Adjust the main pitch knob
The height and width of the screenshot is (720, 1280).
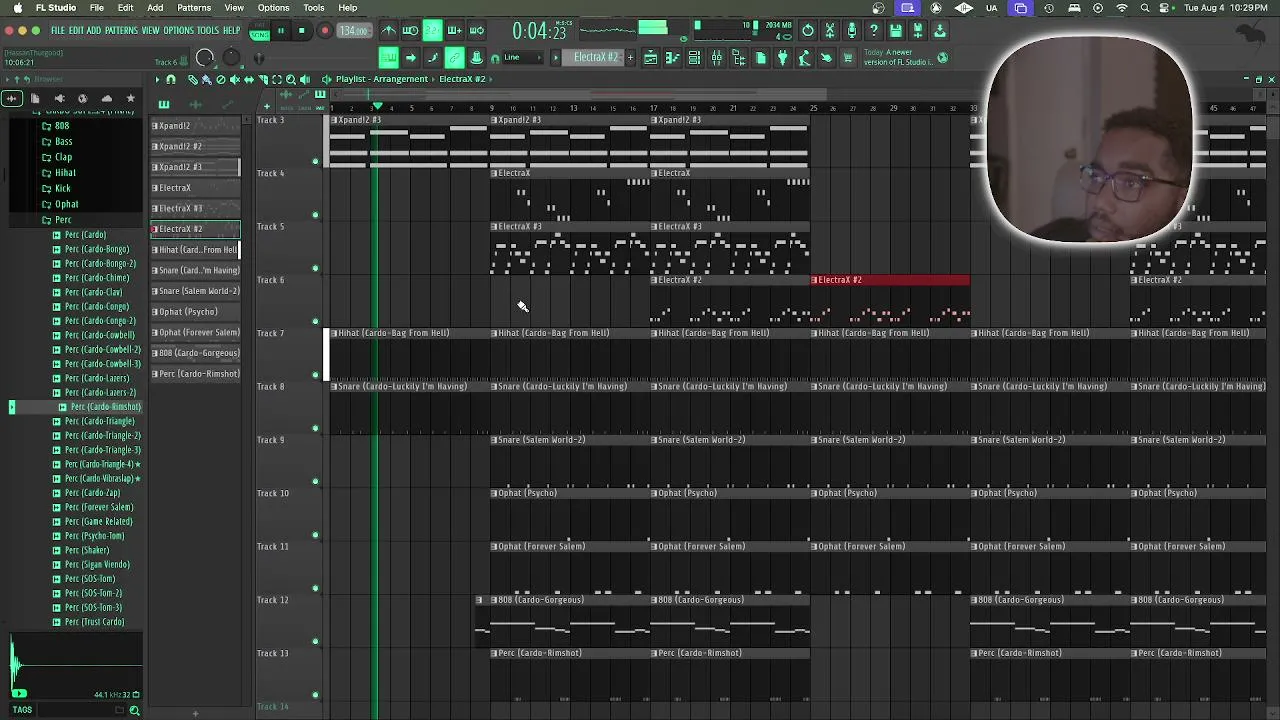pos(231,58)
